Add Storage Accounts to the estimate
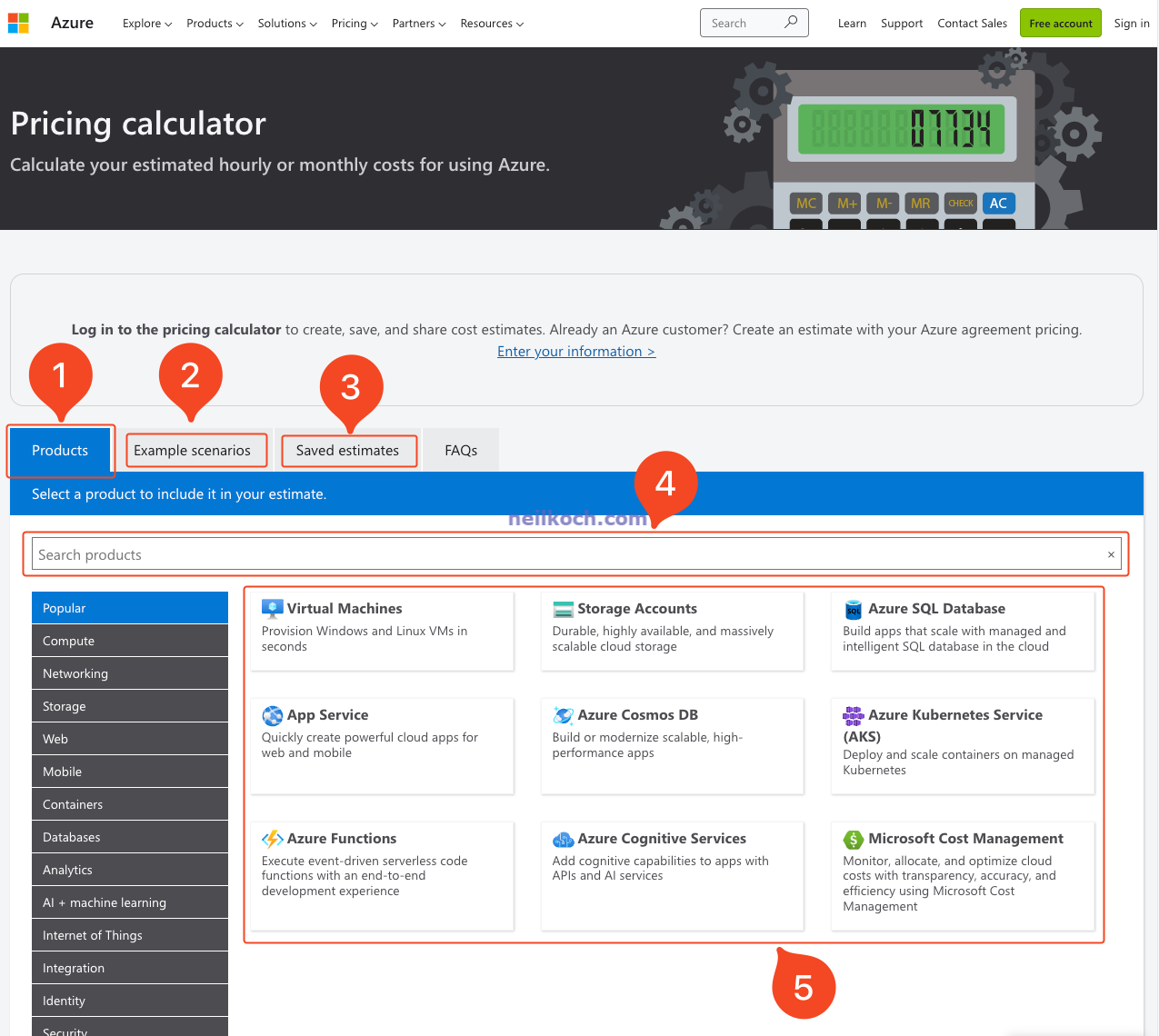 coord(673,632)
